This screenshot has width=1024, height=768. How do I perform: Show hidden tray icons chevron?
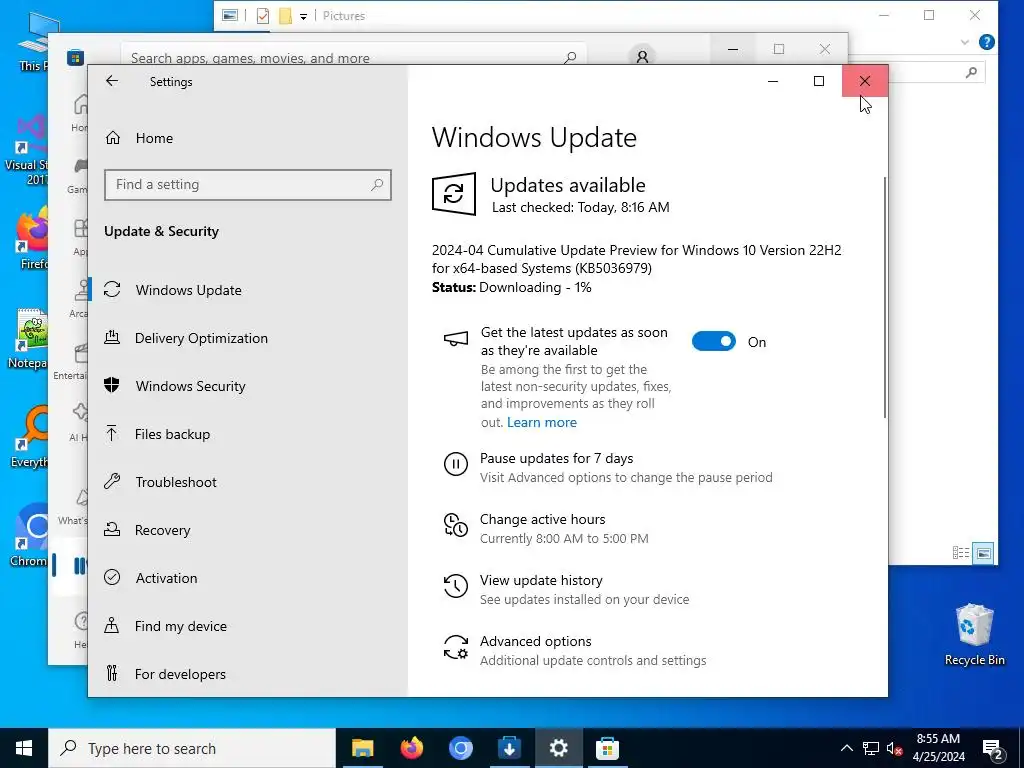[x=846, y=748]
